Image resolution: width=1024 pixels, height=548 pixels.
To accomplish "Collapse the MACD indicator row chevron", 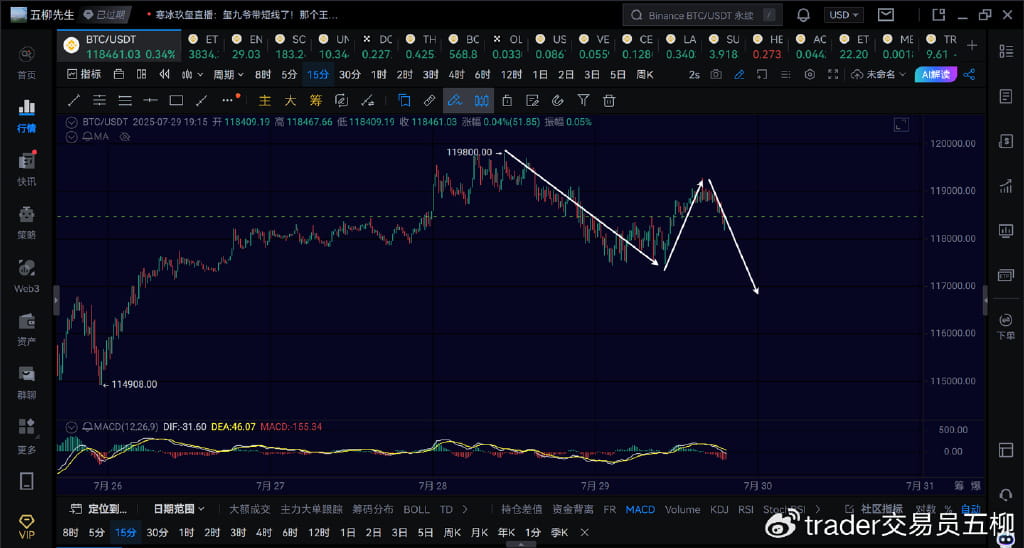I will (72, 427).
